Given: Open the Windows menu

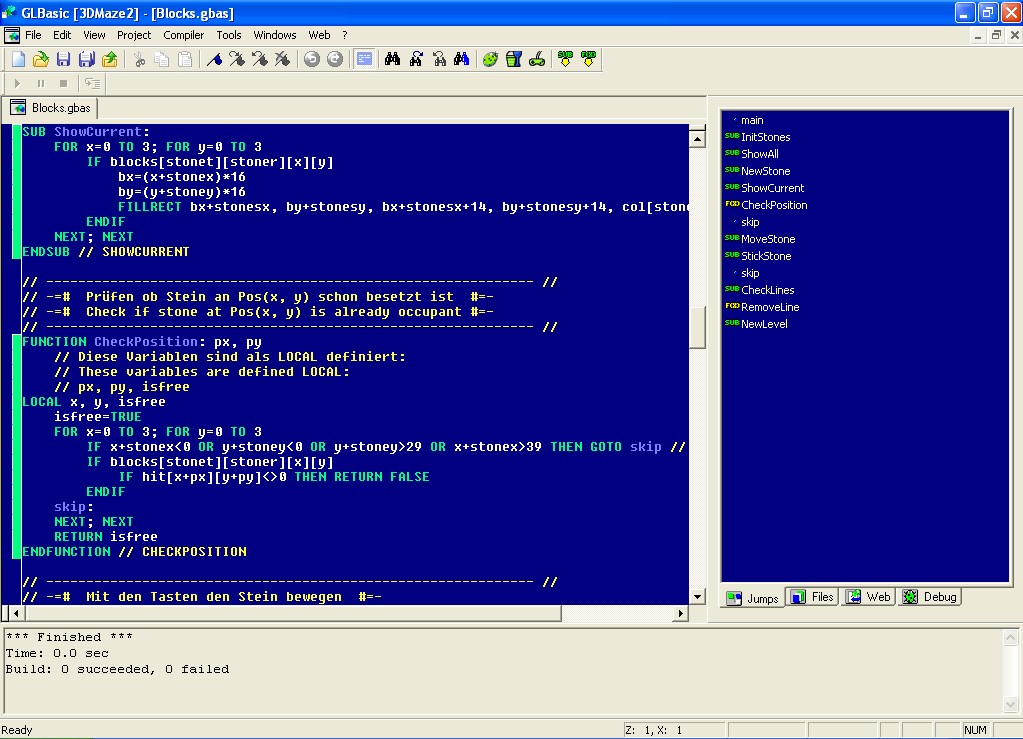Looking at the screenshot, I should coord(275,35).
